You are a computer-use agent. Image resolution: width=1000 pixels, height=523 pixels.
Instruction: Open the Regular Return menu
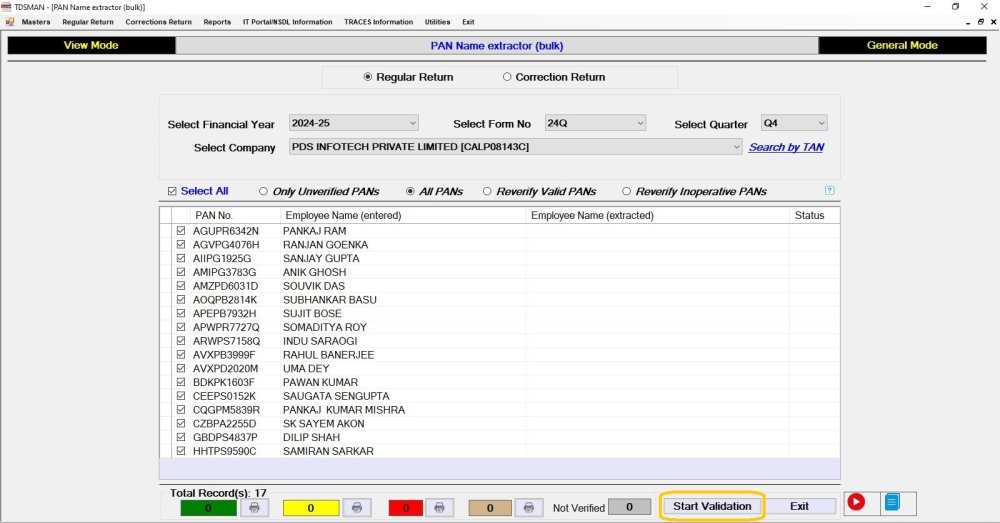tap(88, 22)
